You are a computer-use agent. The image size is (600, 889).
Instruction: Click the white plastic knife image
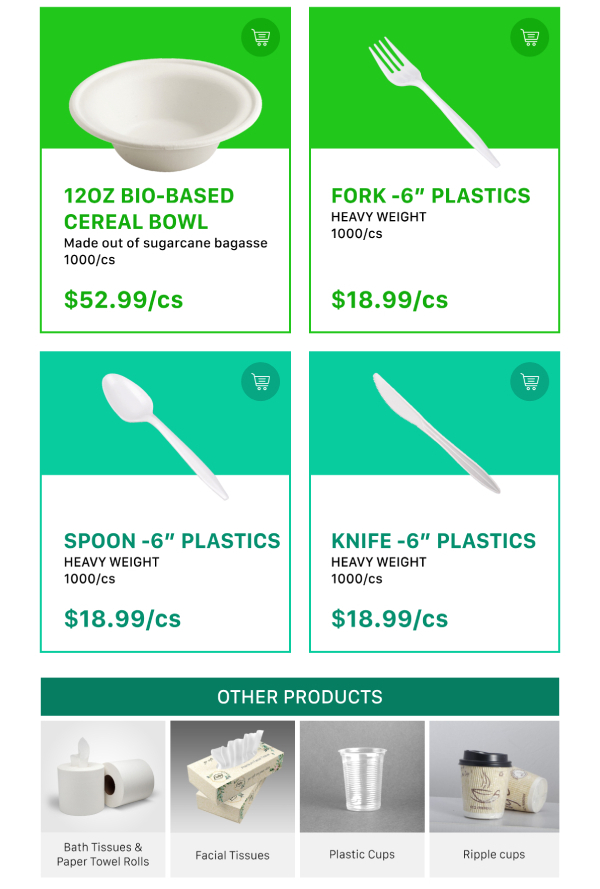(x=434, y=433)
